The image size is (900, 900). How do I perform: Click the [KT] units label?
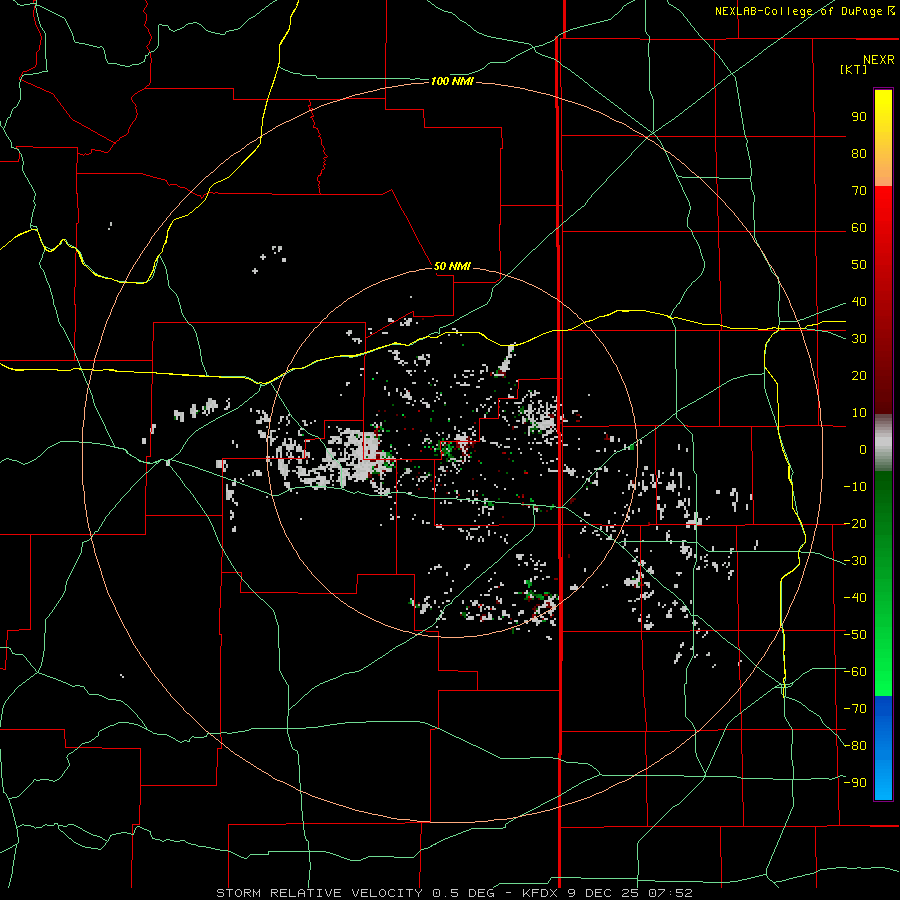(853, 69)
